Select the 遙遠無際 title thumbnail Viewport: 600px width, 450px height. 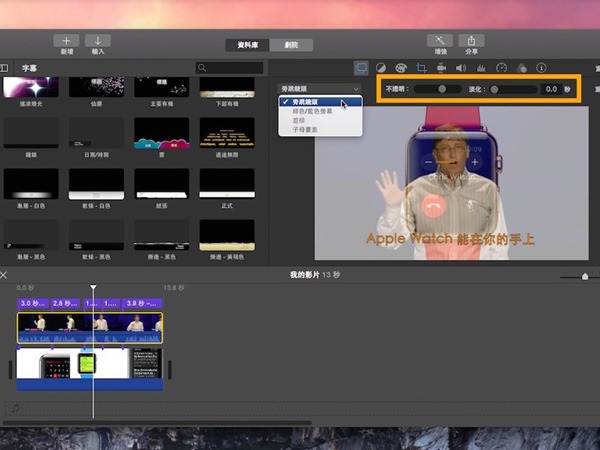[x=226, y=134]
